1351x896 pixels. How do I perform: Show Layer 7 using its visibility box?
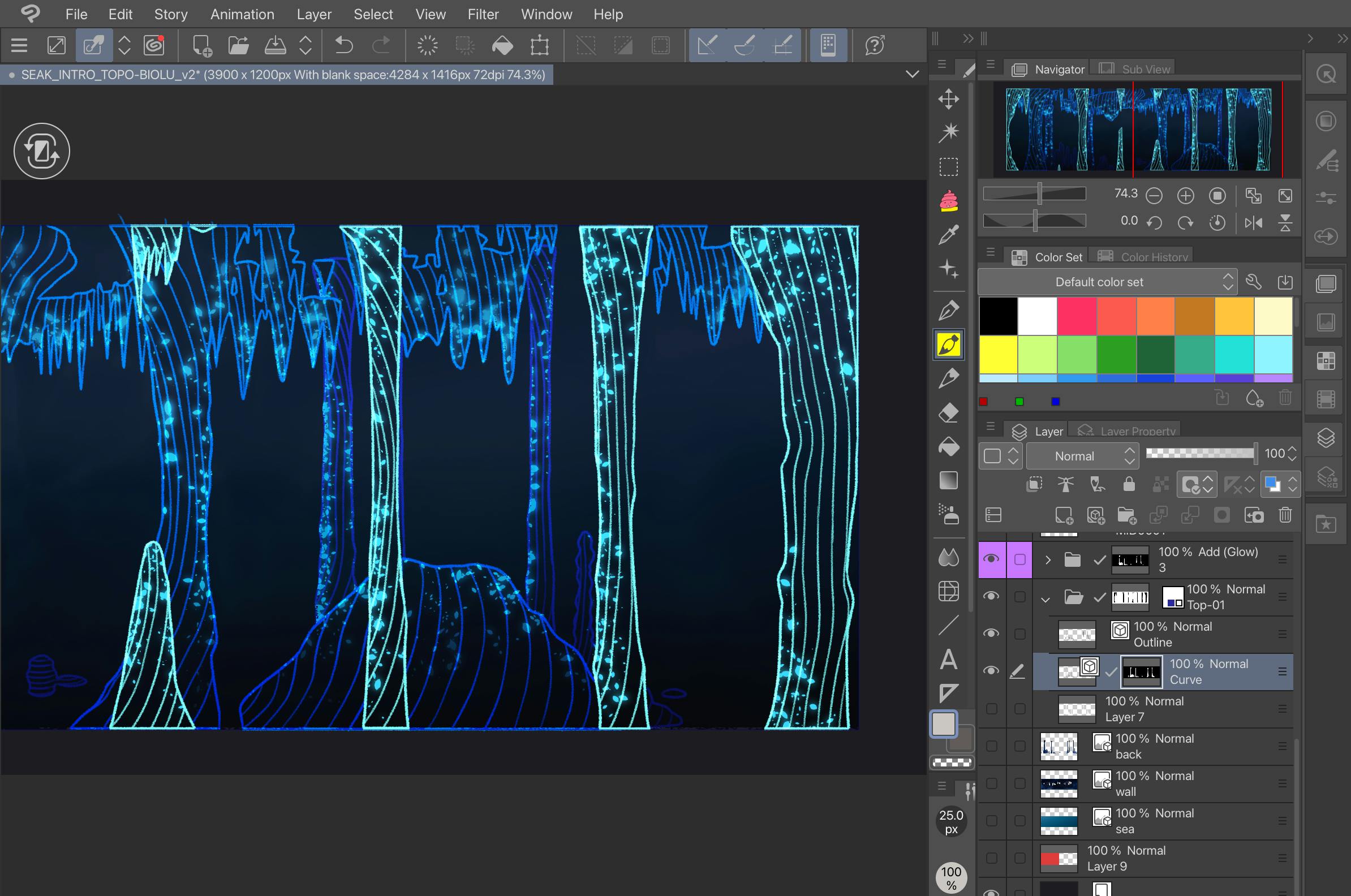[x=992, y=709]
